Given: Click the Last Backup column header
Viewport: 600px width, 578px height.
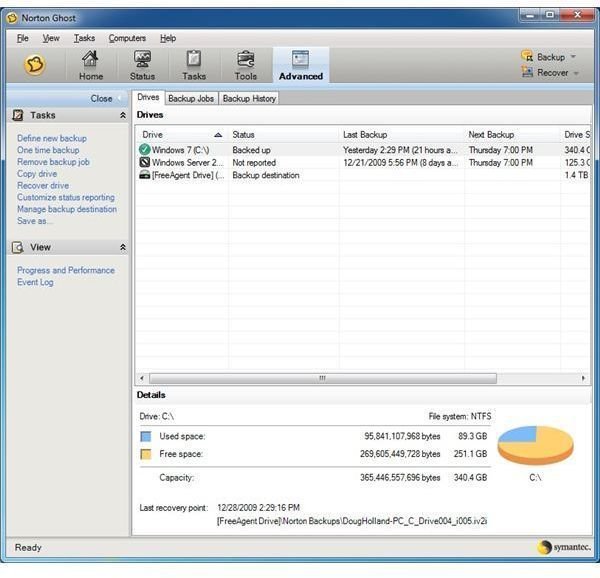Looking at the screenshot, I should 401,135.
